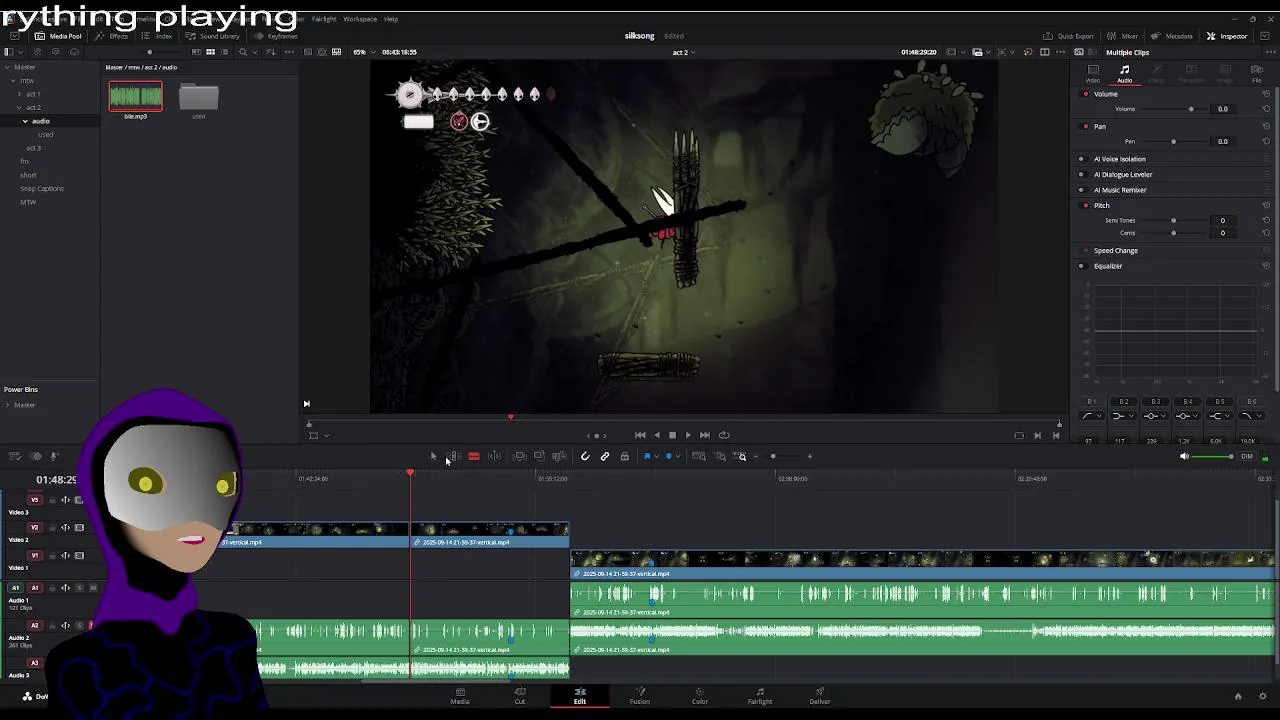Open the Sound Library panel
The height and width of the screenshot is (720, 1280).
click(x=213, y=36)
